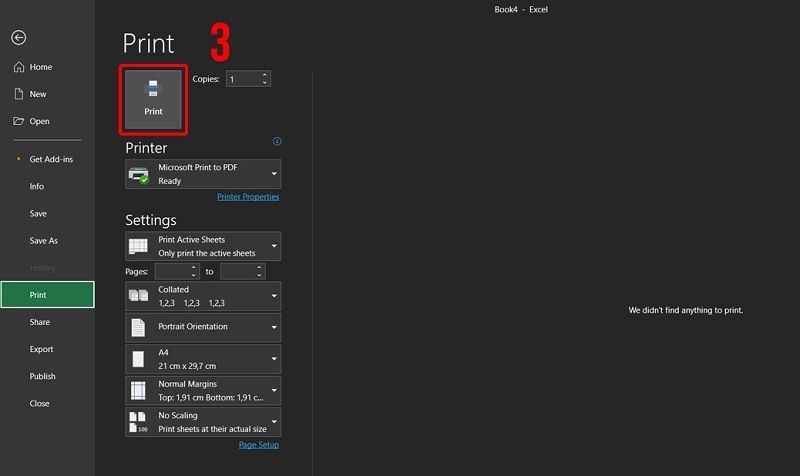Open the Microsoft Print to PDF dropdown
The width and height of the screenshot is (800, 476).
click(x=203, y=174)
